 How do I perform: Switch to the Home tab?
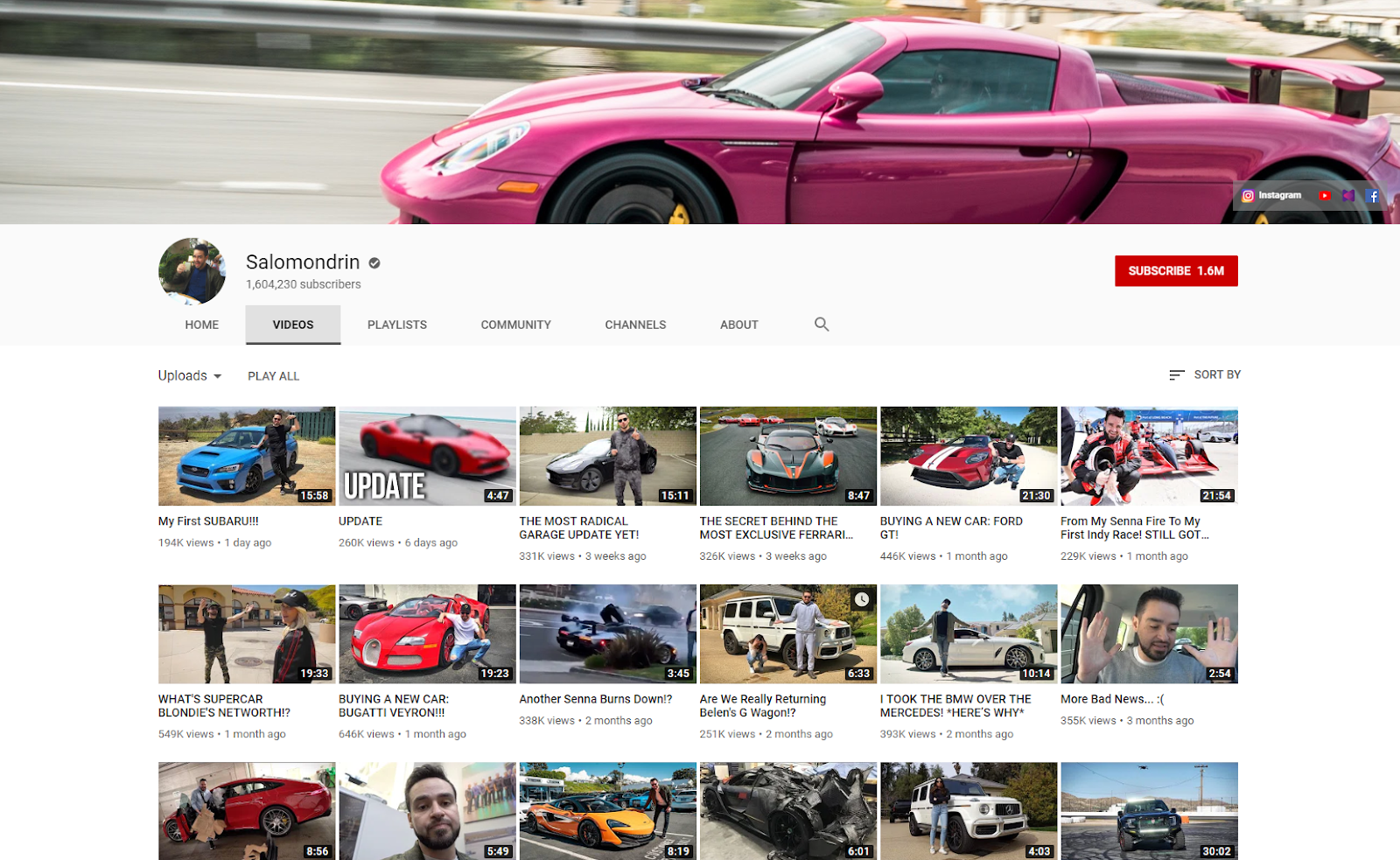[202, 325]
